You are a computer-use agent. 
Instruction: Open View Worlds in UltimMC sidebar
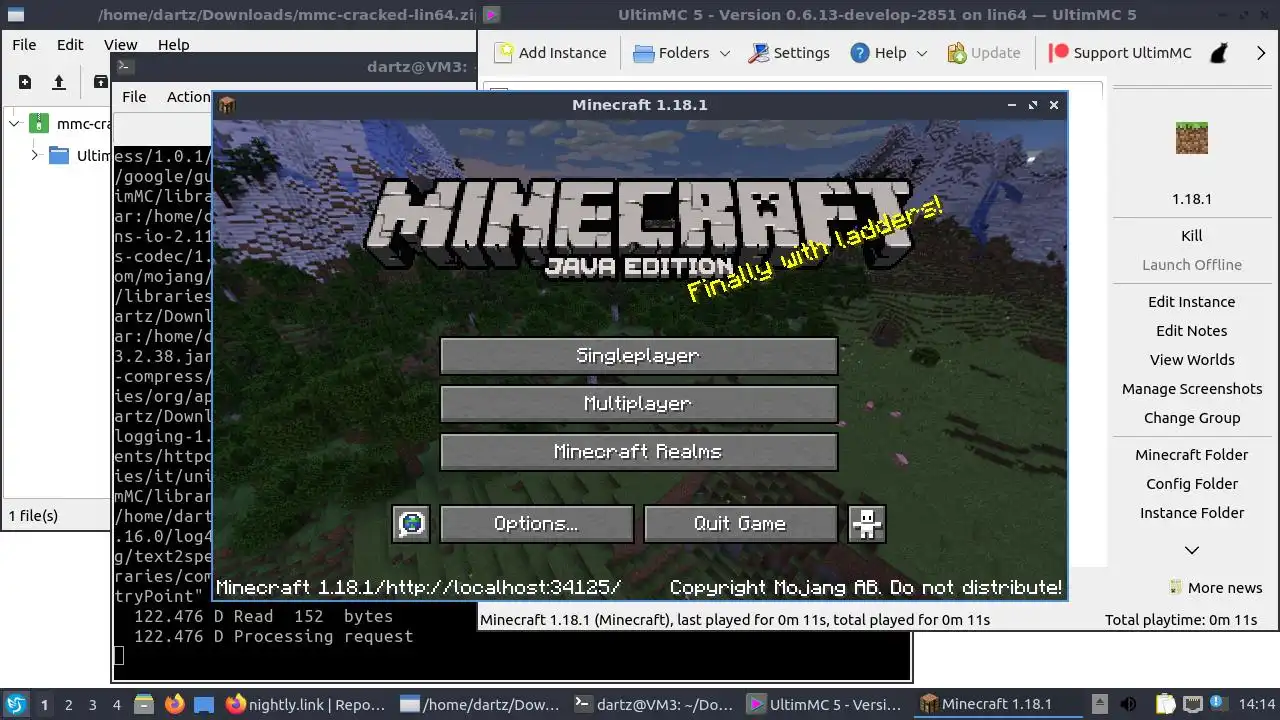(1192, 360)
